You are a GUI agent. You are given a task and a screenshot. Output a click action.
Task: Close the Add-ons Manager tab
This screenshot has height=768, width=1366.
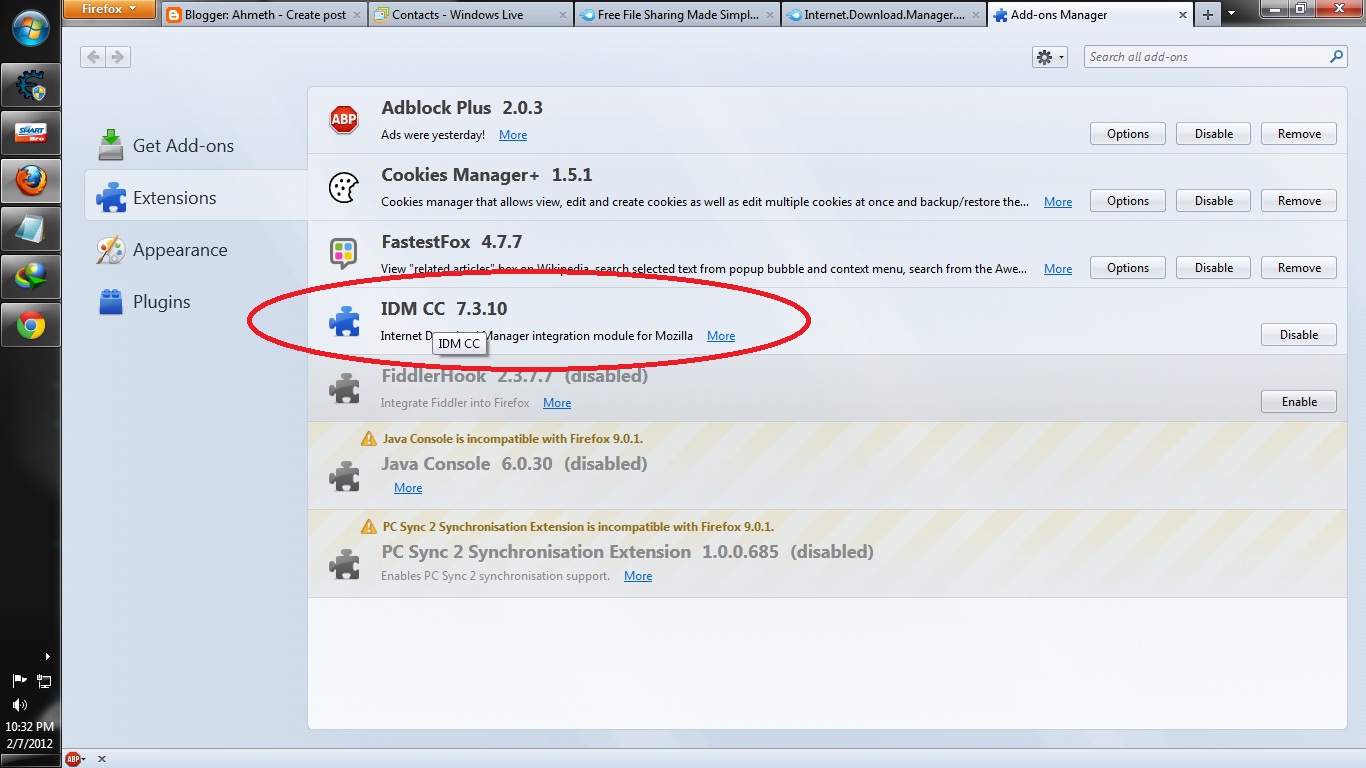click(1183, 15)
